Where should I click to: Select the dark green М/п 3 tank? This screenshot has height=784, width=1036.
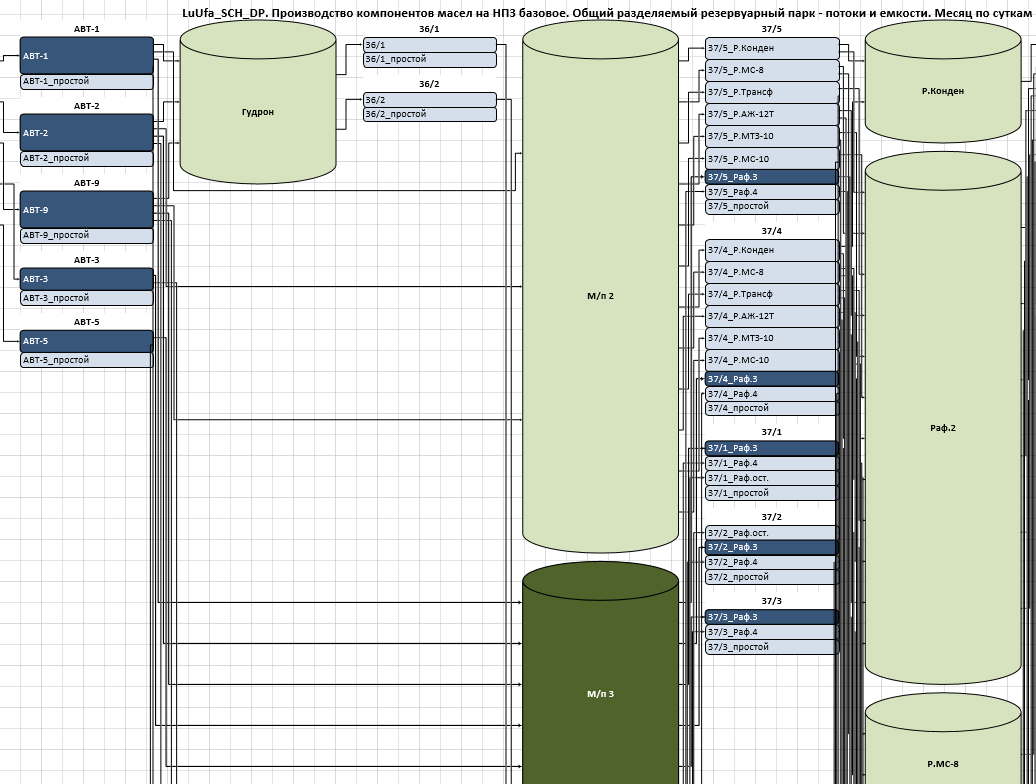[x=600, y=693]
